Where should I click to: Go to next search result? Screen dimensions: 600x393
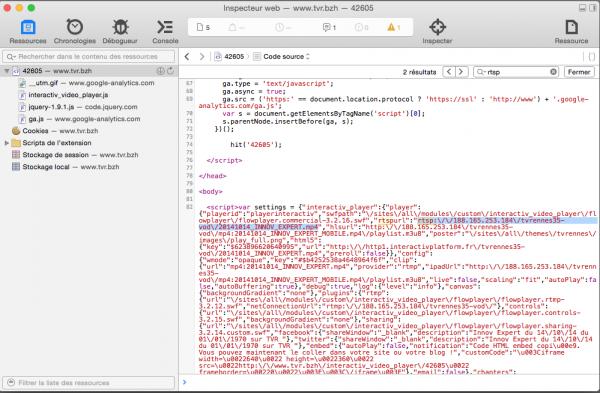(x=461, y=72)
